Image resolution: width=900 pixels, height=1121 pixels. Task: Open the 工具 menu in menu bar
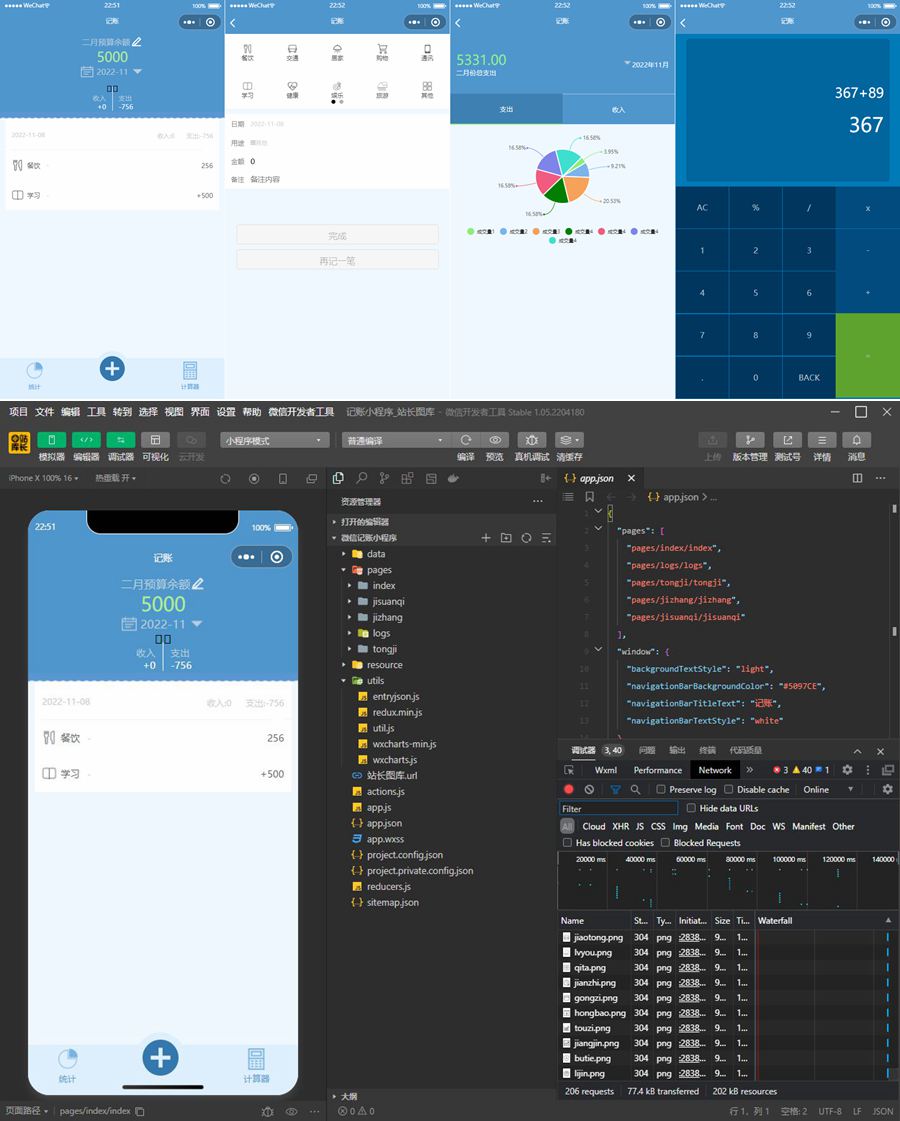pyautogui.click(x=96, y=412)
